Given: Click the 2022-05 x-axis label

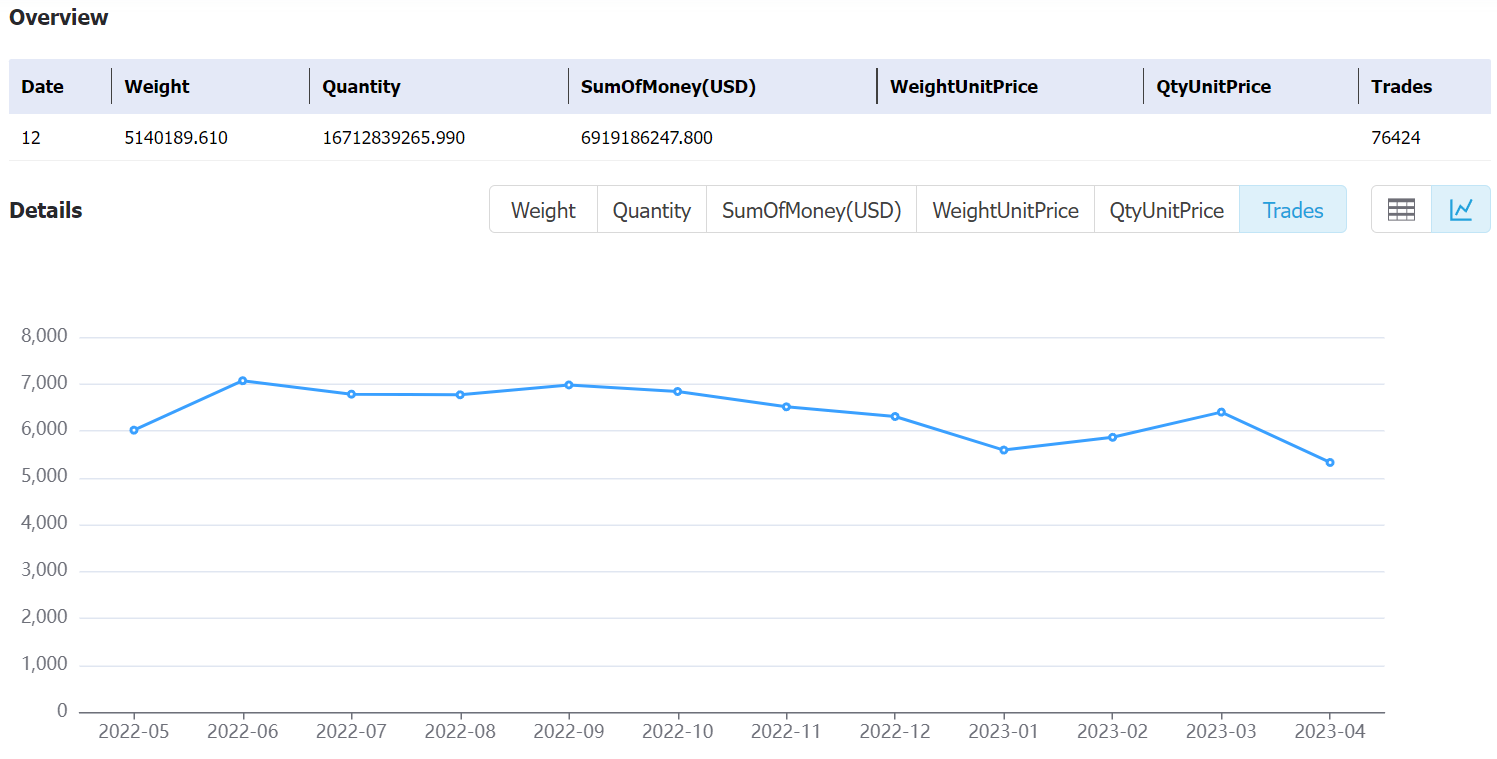Looking at the screenshot, I should click(134, 731).
